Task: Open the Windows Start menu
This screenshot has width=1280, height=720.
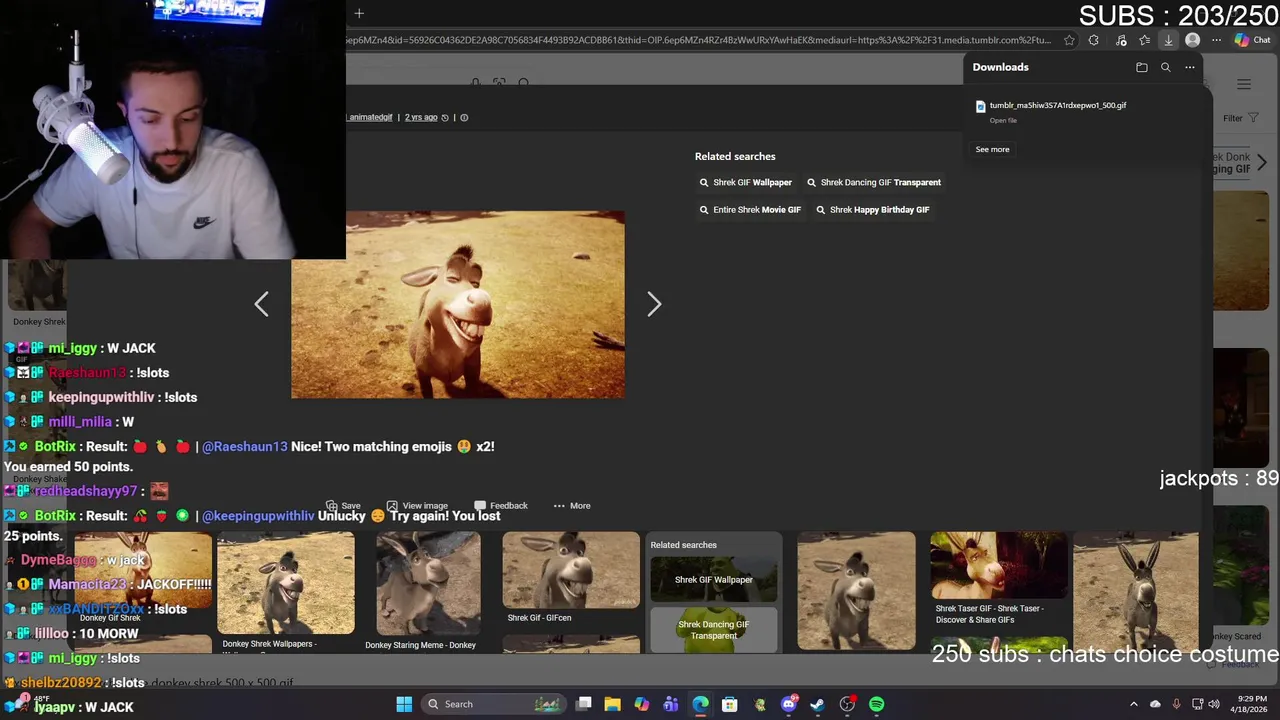Action: 404,704
